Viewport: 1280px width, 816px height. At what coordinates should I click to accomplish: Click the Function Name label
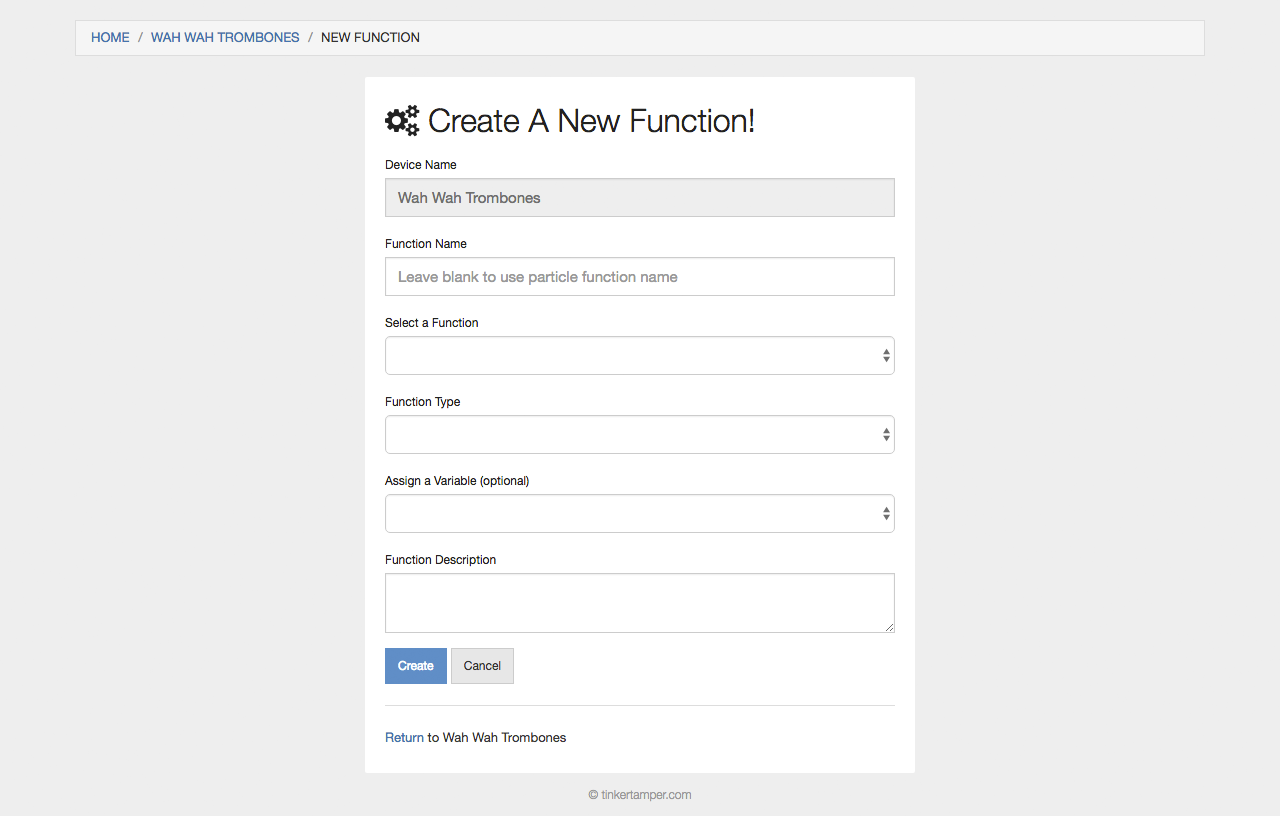tap(426, 244)
